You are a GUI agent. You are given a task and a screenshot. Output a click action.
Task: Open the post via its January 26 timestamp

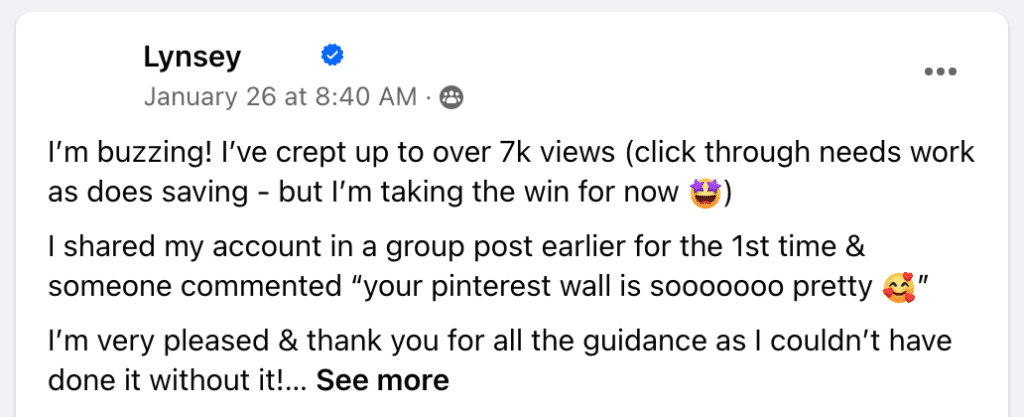coord(280,97)
